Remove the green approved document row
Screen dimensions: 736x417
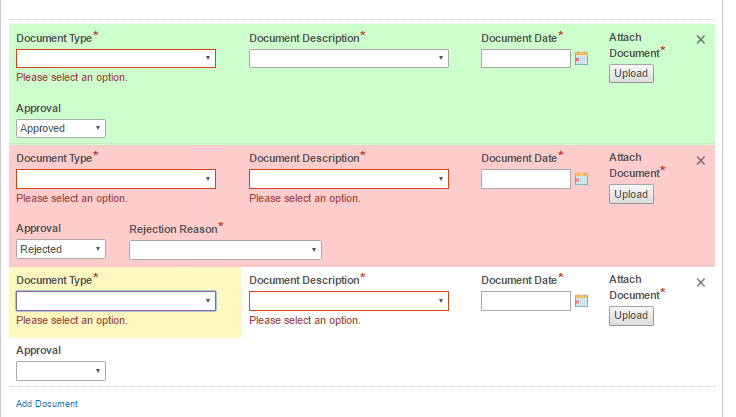pyautogui.click(x=700, y=39)
